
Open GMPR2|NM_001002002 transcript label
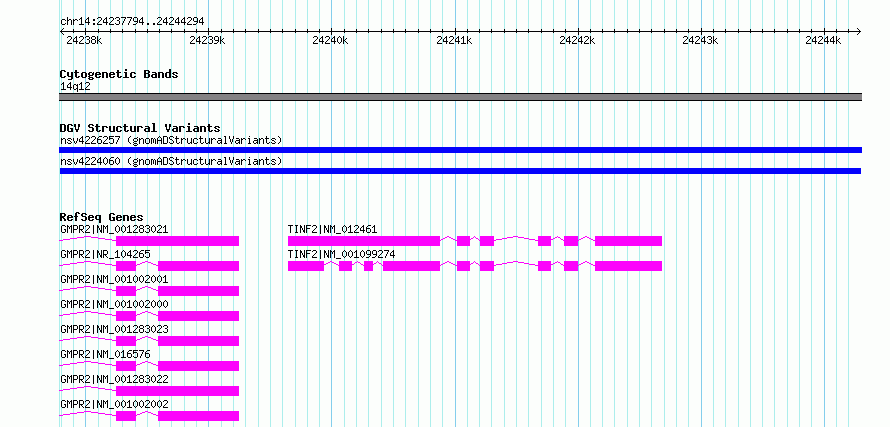coord(114,404)
